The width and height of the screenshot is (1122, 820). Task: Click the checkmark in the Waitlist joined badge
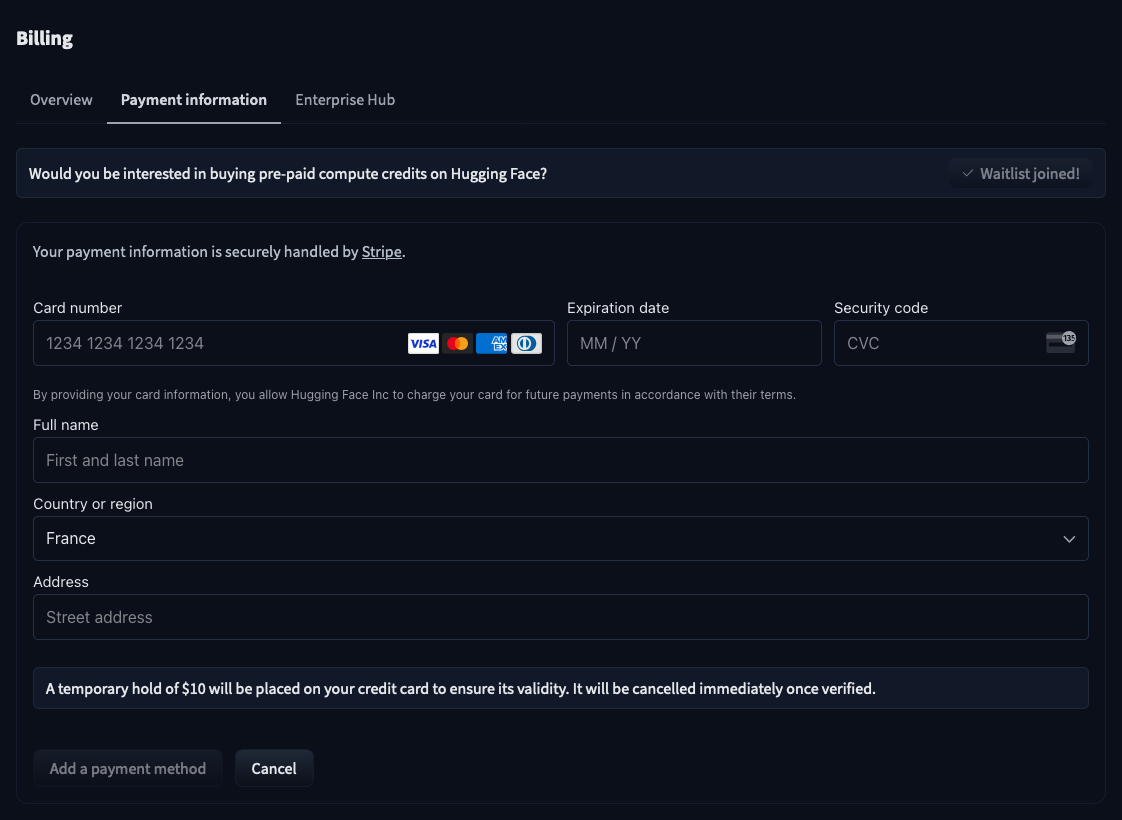point(967,173)
